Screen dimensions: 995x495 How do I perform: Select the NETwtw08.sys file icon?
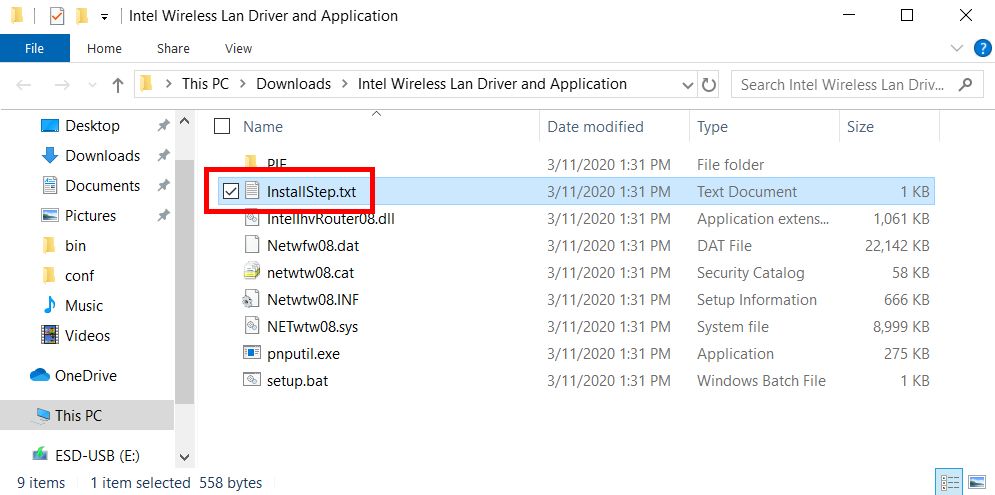(x=252, y=326)
